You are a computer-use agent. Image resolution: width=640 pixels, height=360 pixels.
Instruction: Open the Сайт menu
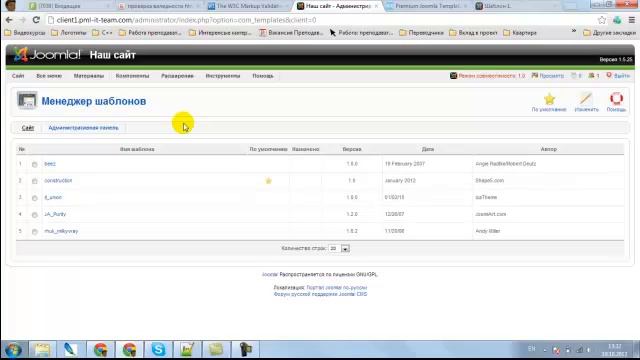(x=18, y=76)
